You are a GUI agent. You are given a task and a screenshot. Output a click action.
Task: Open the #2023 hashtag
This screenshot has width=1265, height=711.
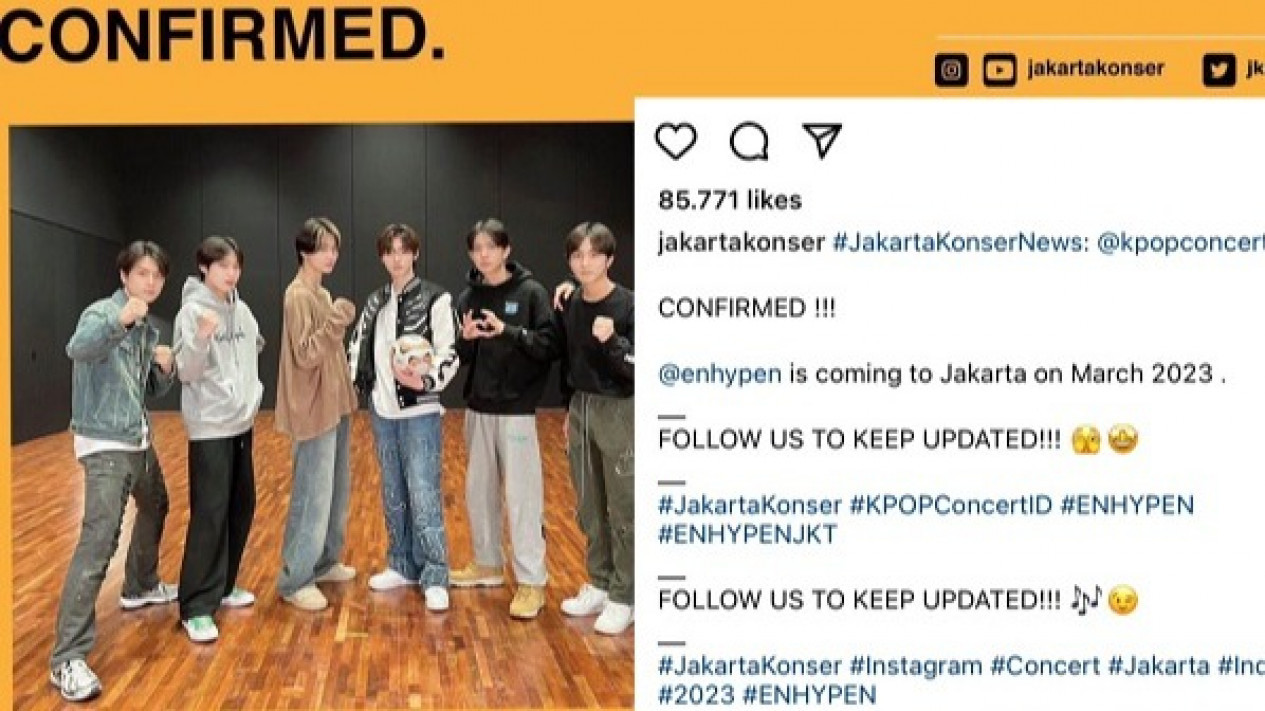(690, 695)
